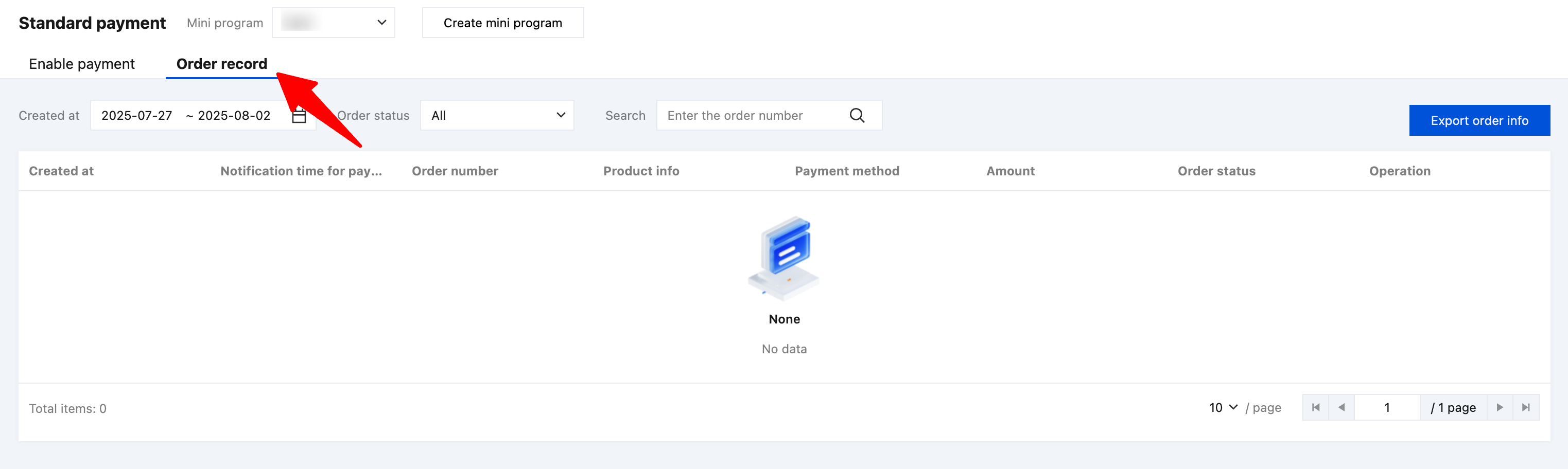
Task: Expand the Order status filter
Action: [497, 116]
